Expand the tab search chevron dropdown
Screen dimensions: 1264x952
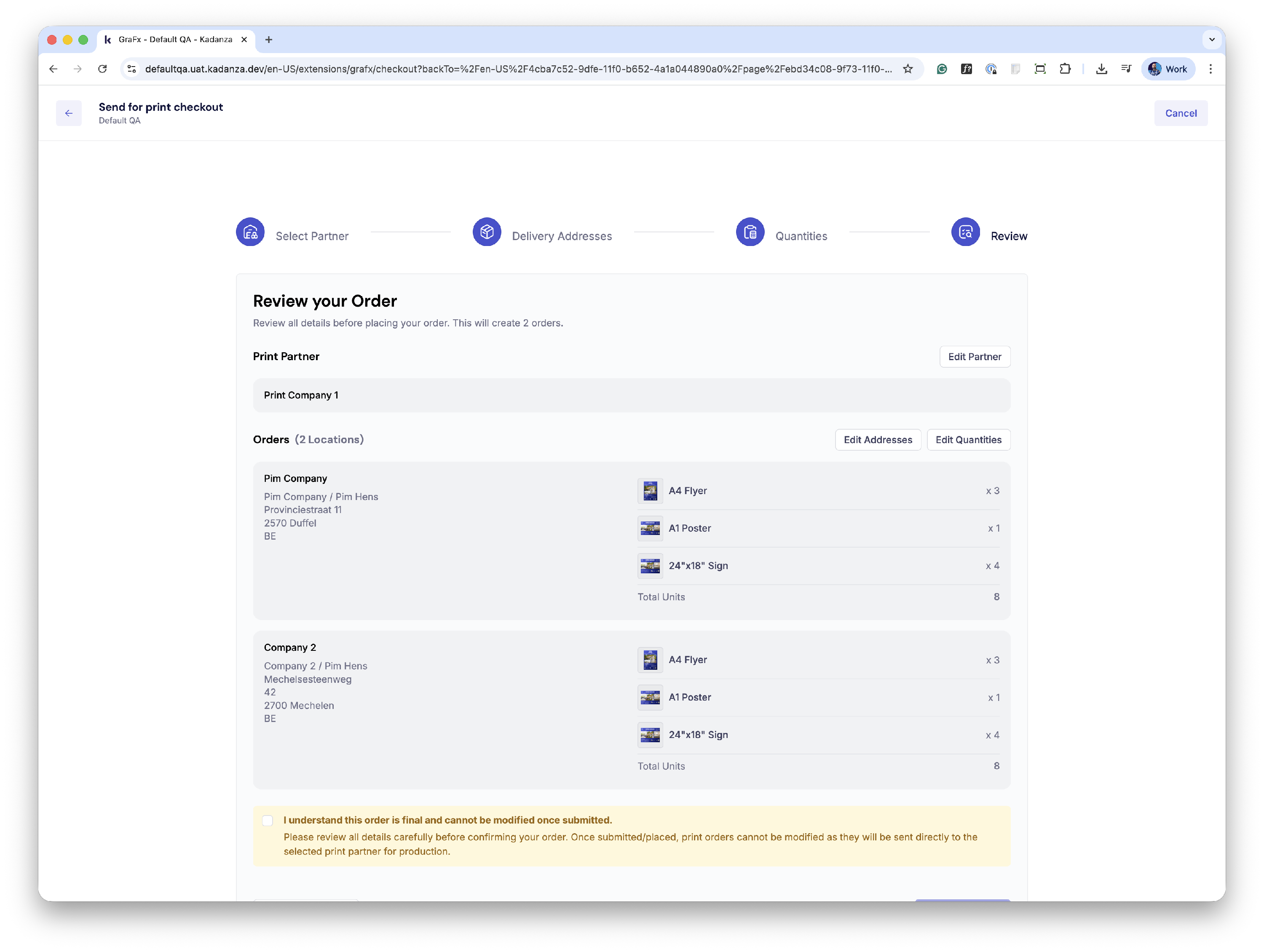tap(1211, 40)
